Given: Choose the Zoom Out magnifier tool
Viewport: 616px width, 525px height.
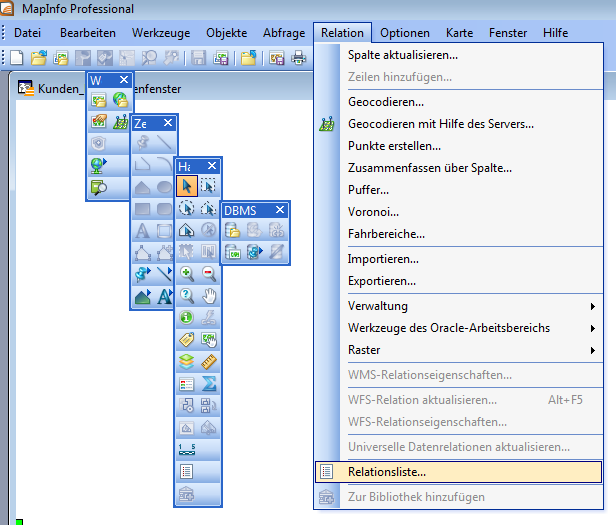Looking at the screenshot, I should [x=209, y=274].
